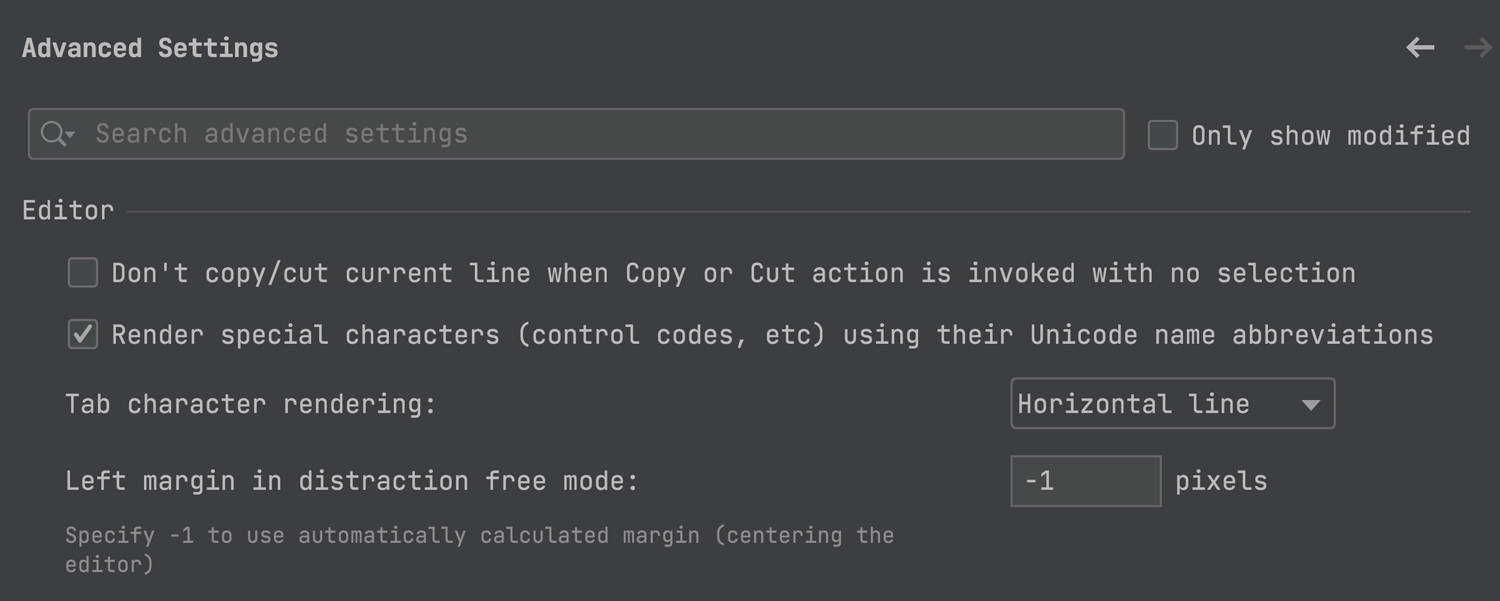Go forward using the right arrow

coord(1477,48)
